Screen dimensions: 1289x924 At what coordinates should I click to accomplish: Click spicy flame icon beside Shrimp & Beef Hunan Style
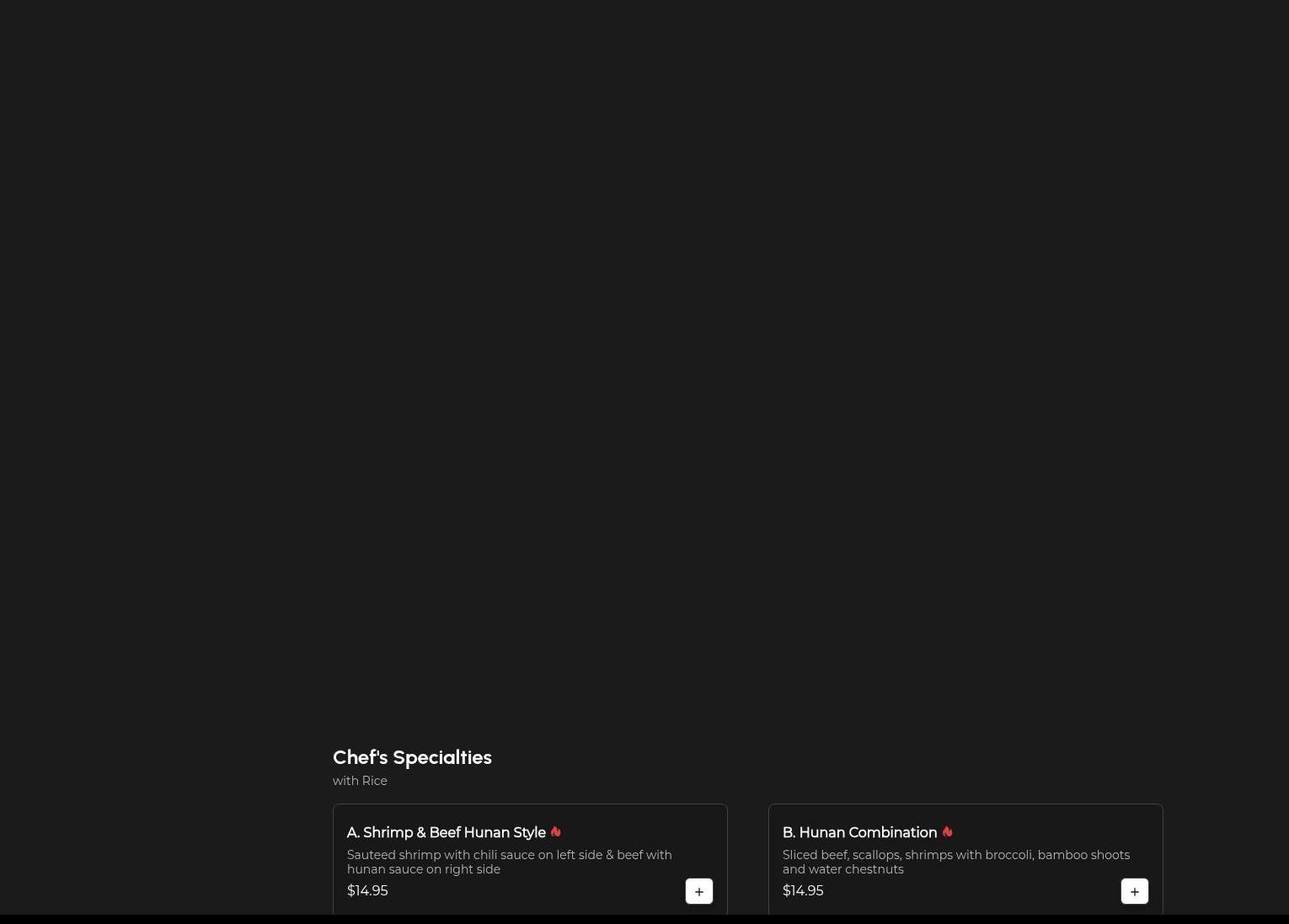[555, 831]
